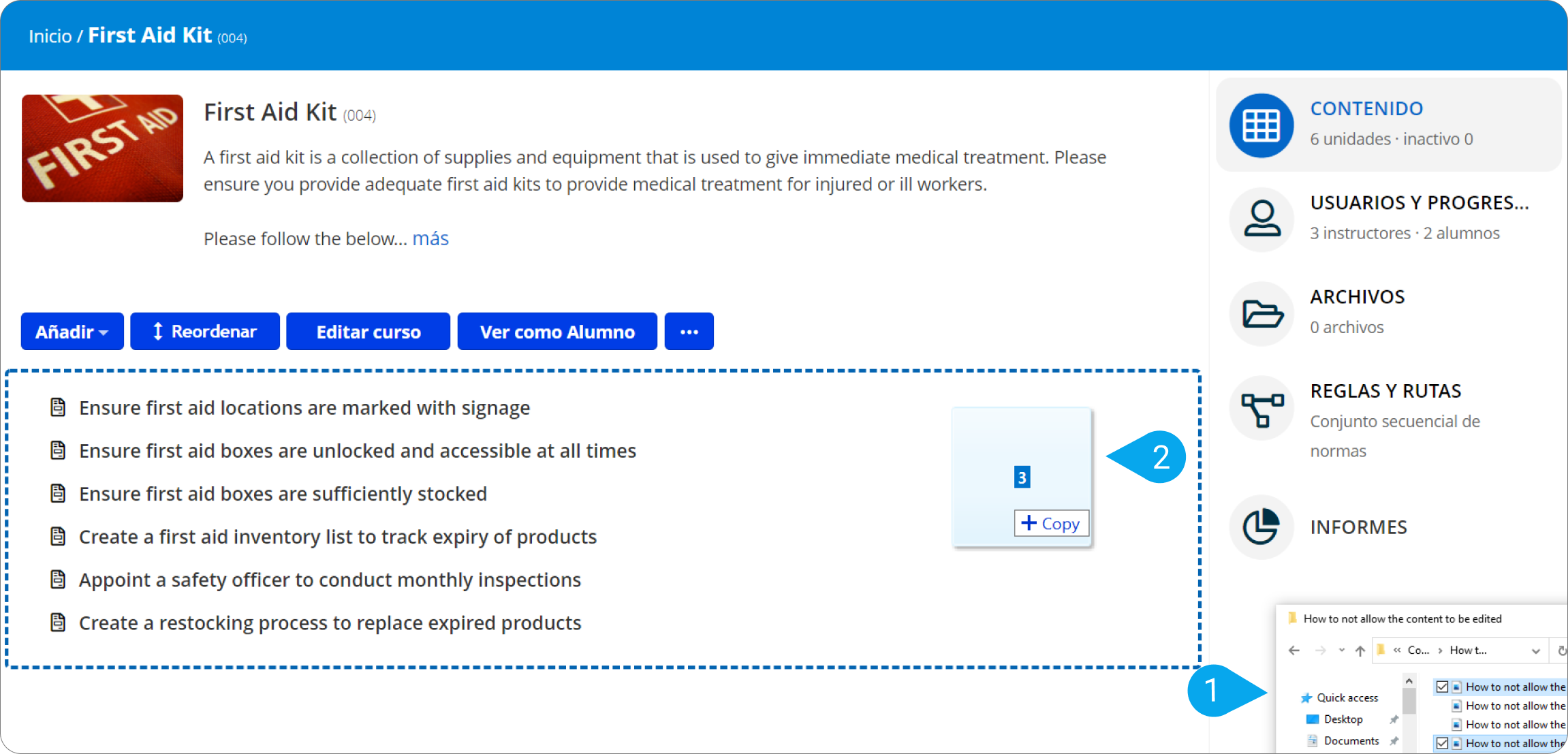Viewport: 1568px width, 754px height.
Task: Click the Editar curso button
Action: coord(368,332)
